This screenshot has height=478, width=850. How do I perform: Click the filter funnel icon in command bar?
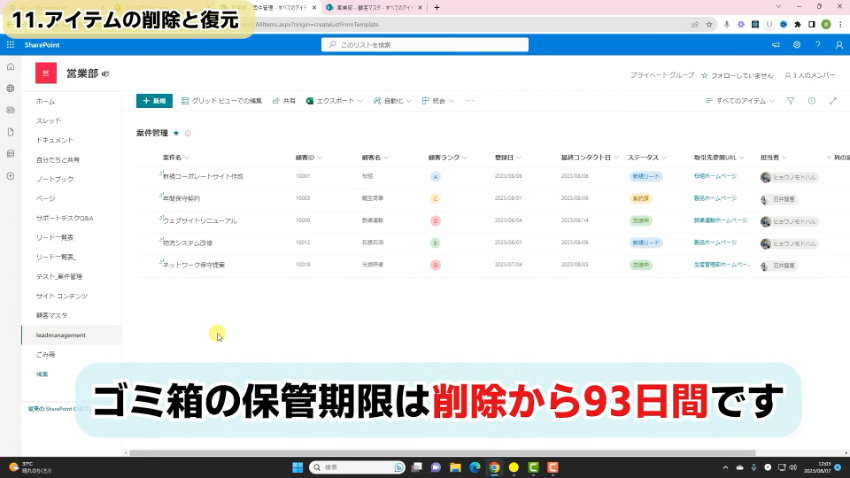pos(790,101)
